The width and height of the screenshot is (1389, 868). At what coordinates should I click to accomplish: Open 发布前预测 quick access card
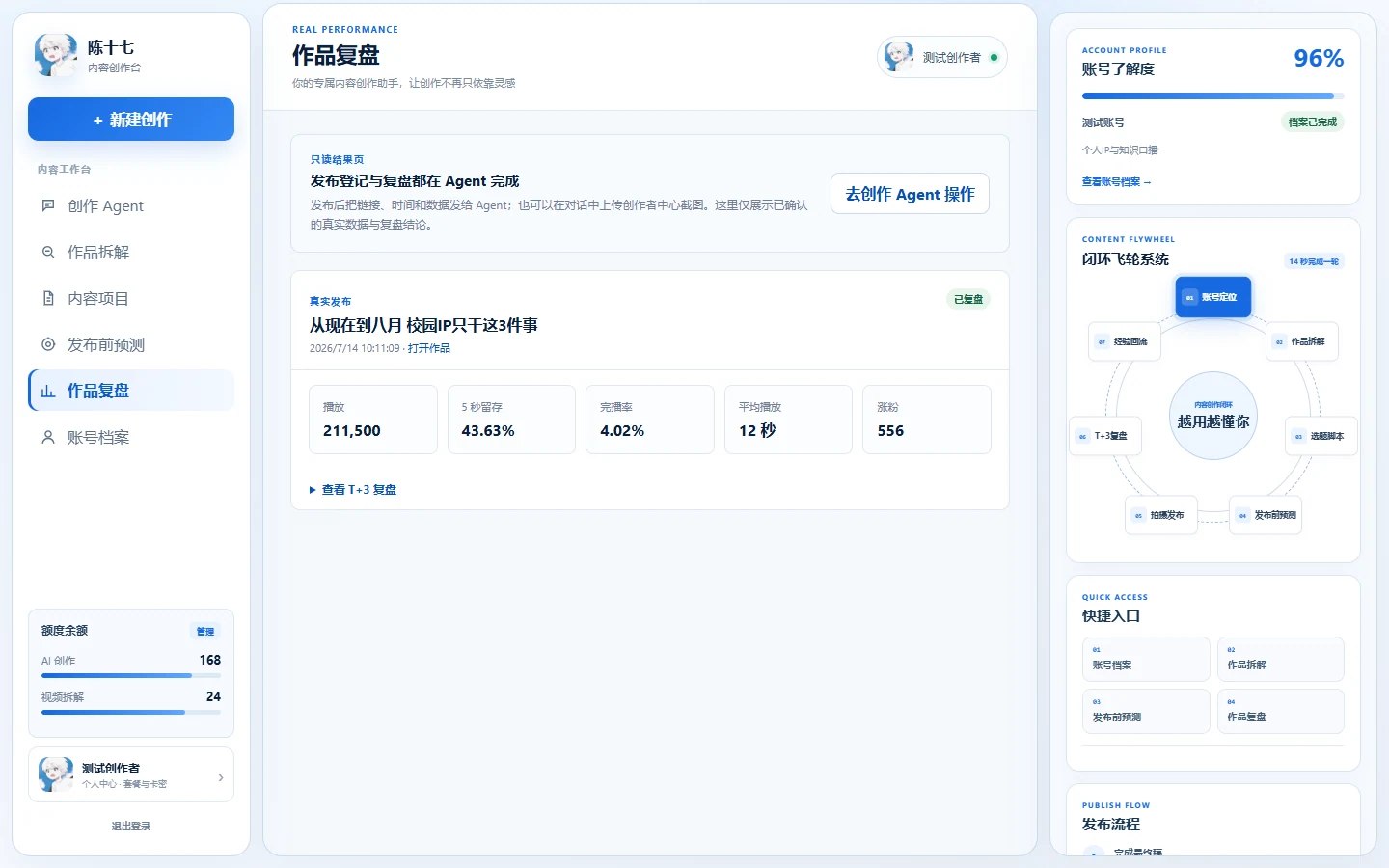click(1146, 711)
